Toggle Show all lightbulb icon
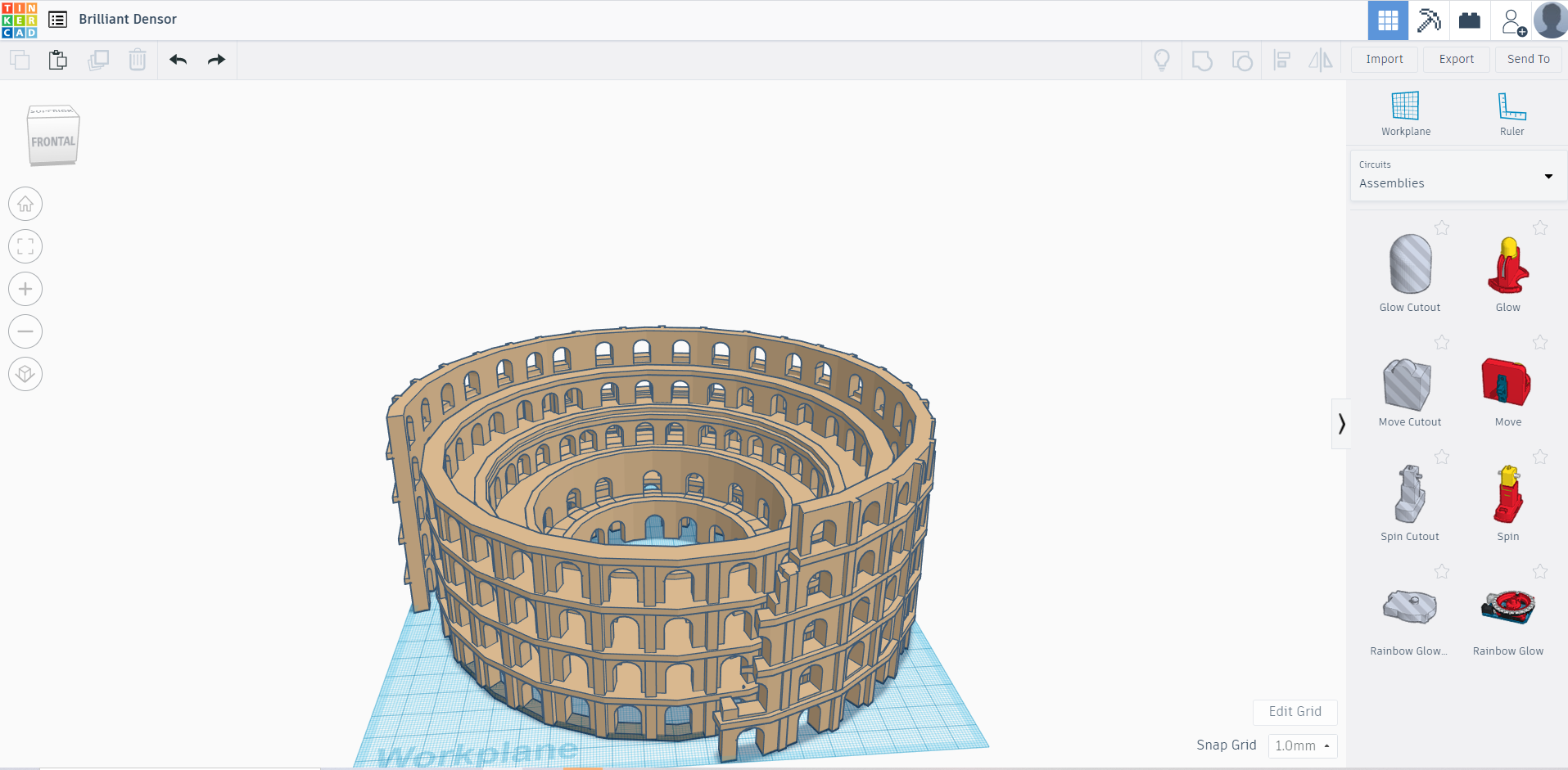Viewport: 1568px width, 770px height. click(x=1162, y=60)
